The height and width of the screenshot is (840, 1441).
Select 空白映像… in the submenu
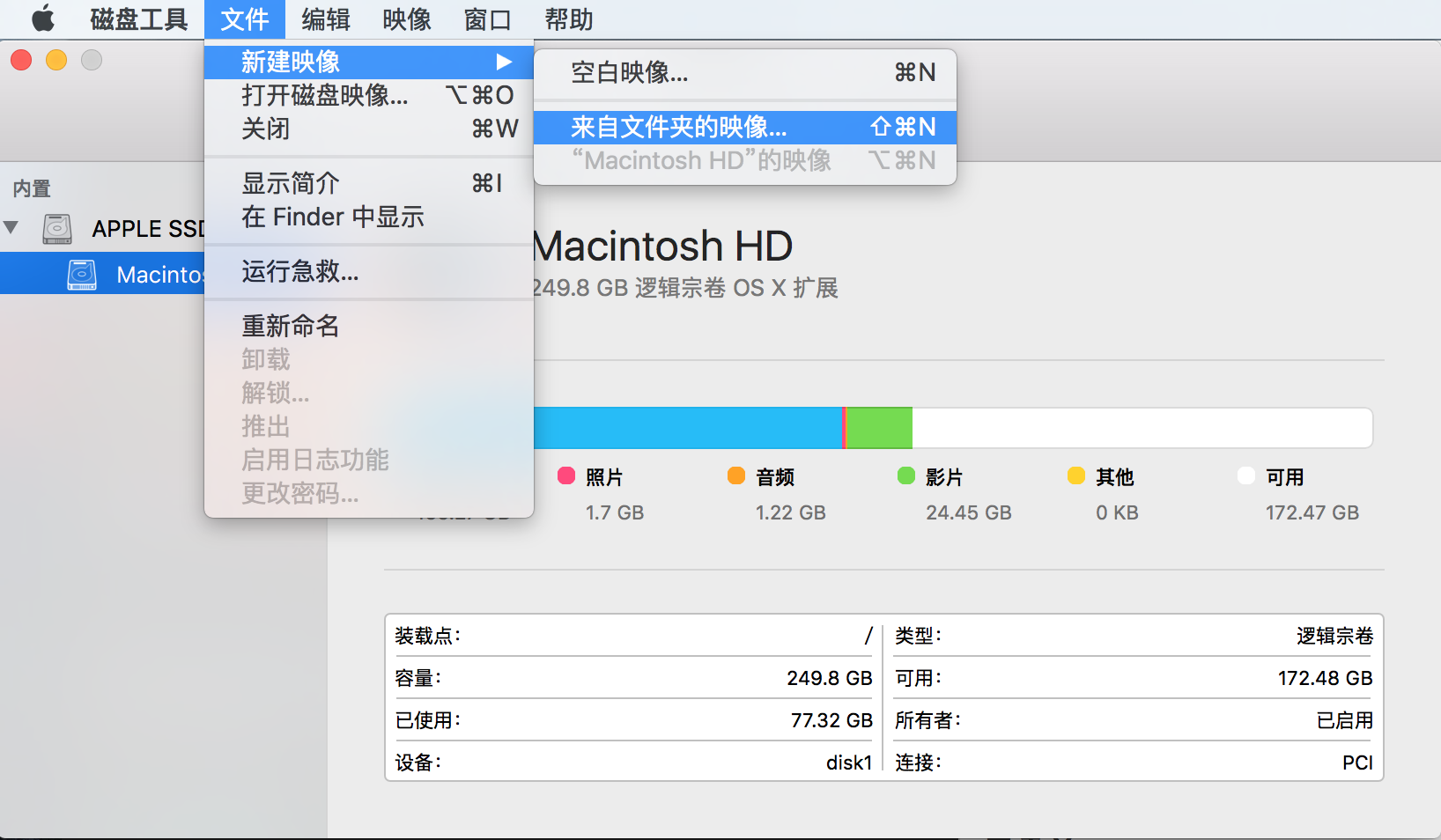(x=745, y=72)
